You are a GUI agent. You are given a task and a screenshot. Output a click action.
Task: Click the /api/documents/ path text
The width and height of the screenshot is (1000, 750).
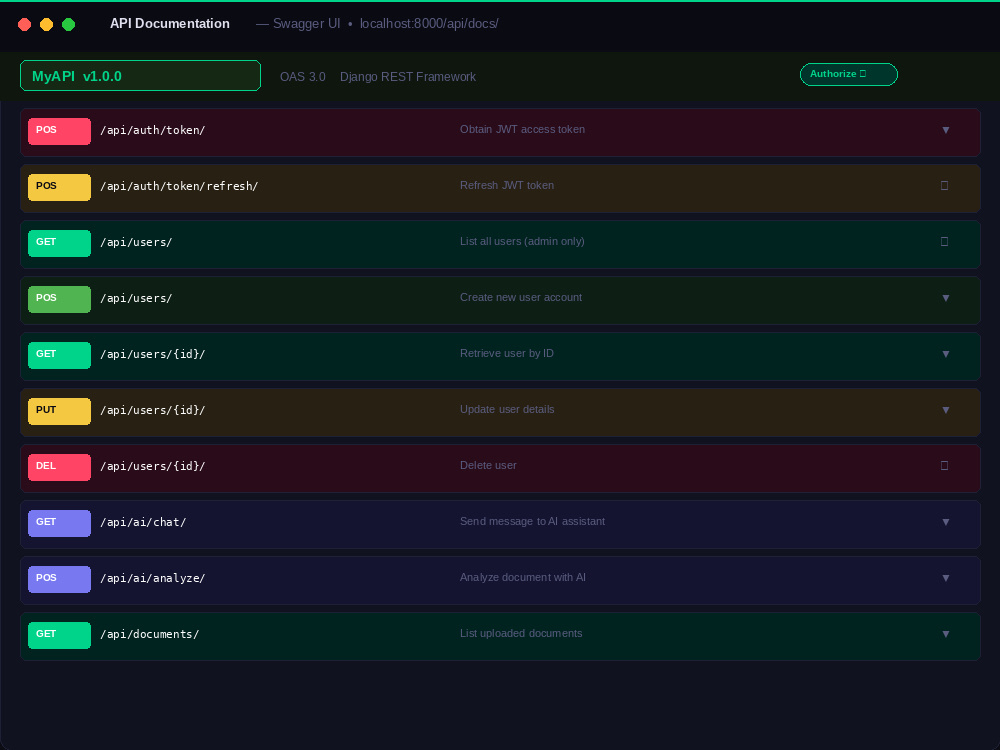149,634
